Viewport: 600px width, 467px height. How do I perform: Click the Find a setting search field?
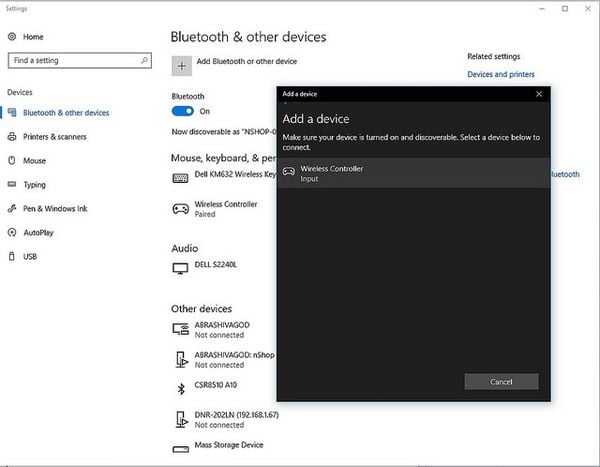pyautogui.click(x=80, y=60)
